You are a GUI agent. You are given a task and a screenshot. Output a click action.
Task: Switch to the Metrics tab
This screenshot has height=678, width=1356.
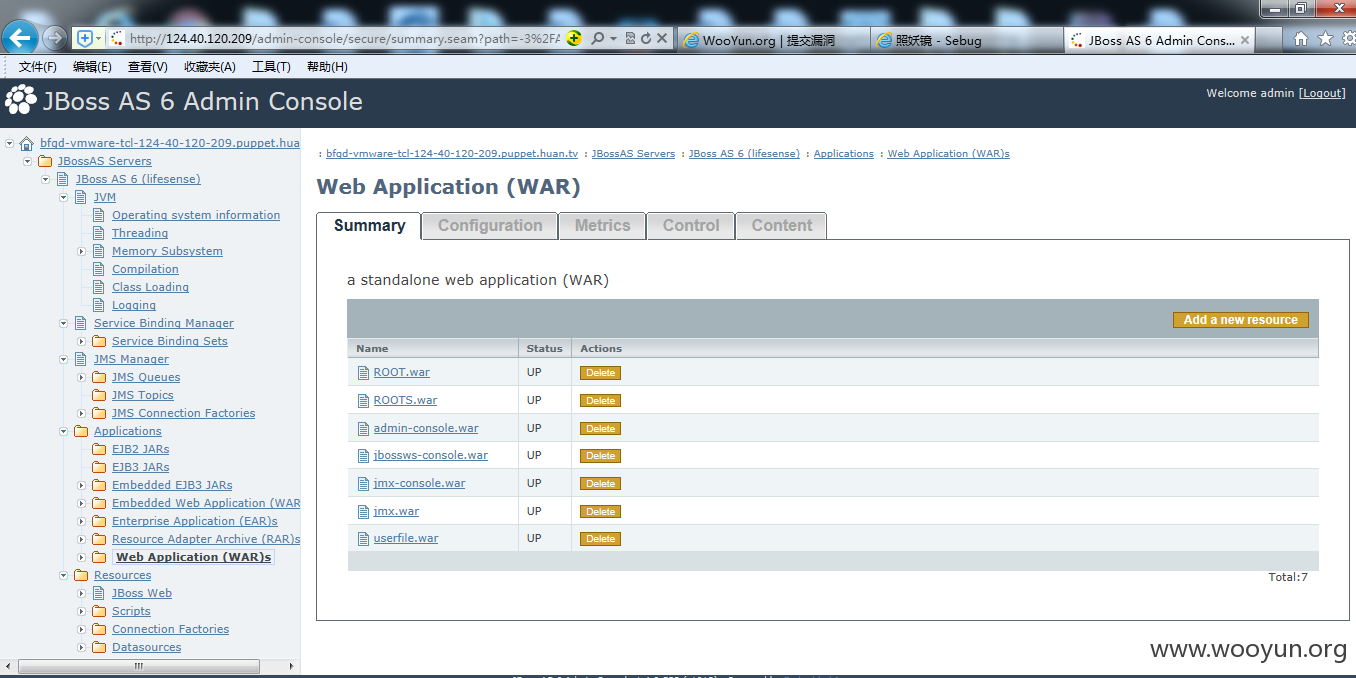pyautogui.click(x=602, y=226)
